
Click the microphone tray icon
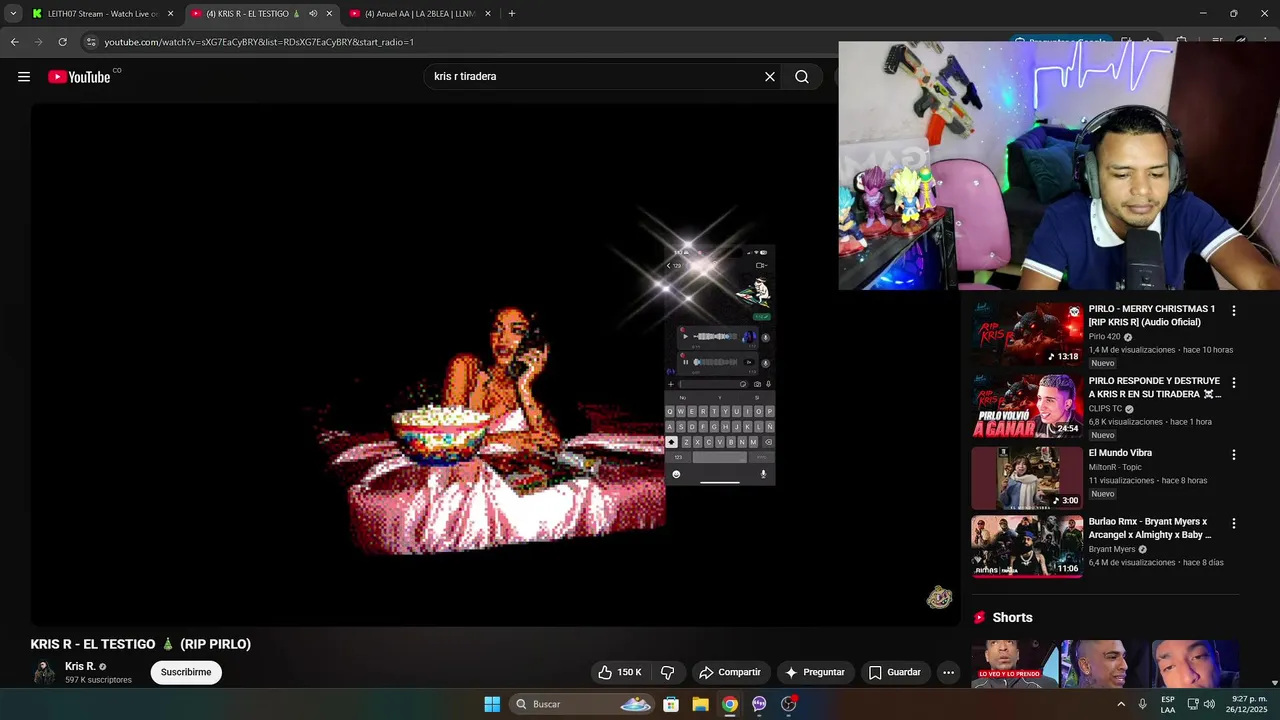click(x=1142, y=704)
